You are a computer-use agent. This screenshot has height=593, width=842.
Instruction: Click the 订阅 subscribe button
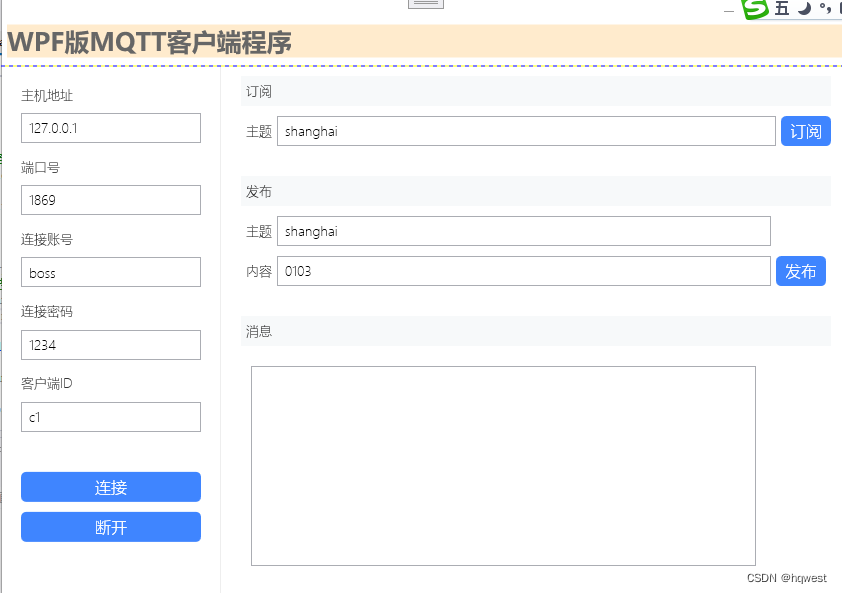(806, 131)
